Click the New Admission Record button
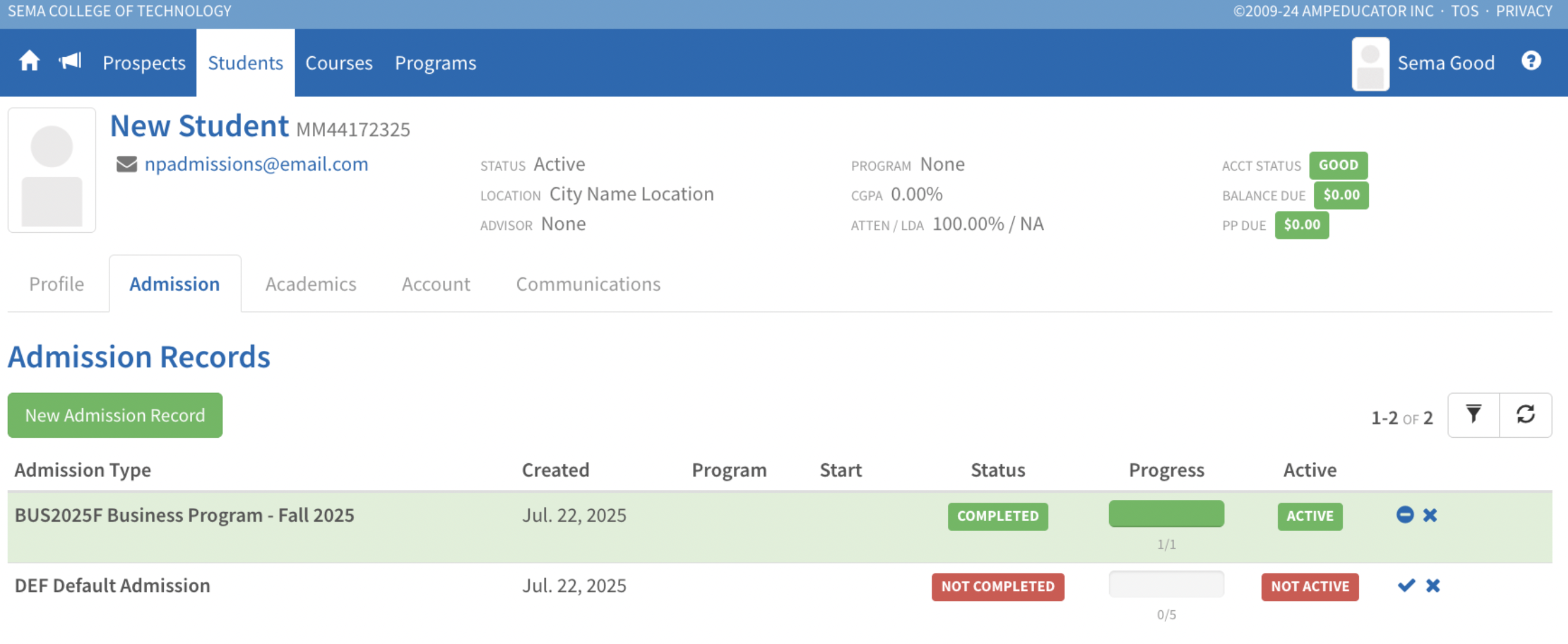This screenshot has width=1568, height=644. pyautogui.click(x=115, y=415)
